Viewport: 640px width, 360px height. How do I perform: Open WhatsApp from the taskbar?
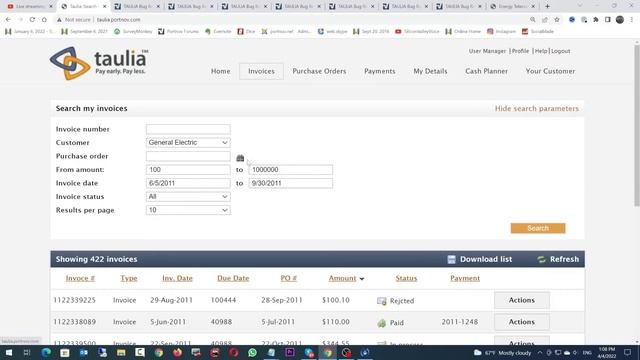click(253, 353)
